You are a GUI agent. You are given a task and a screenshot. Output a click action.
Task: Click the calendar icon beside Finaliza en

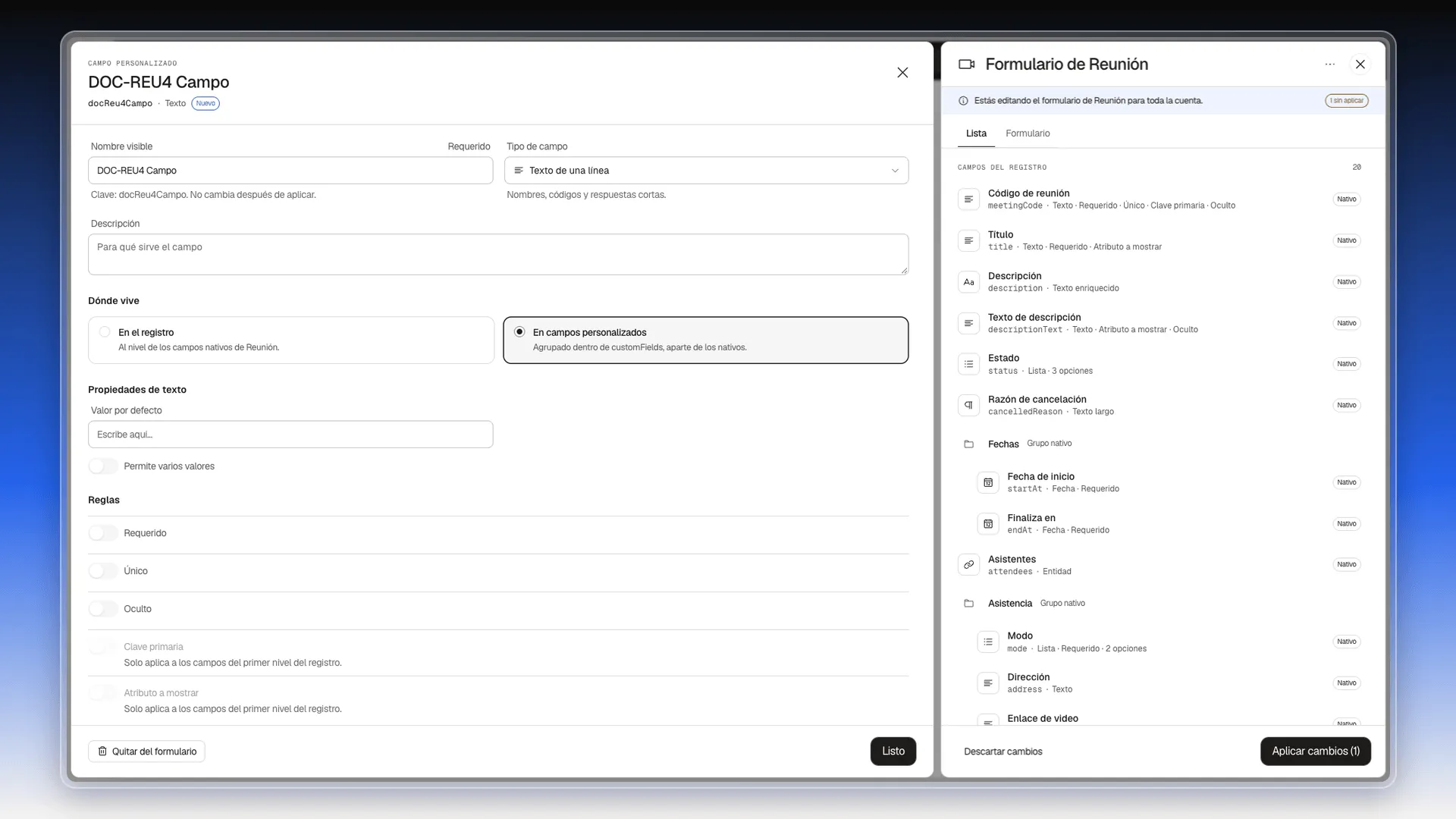[988, 524]
